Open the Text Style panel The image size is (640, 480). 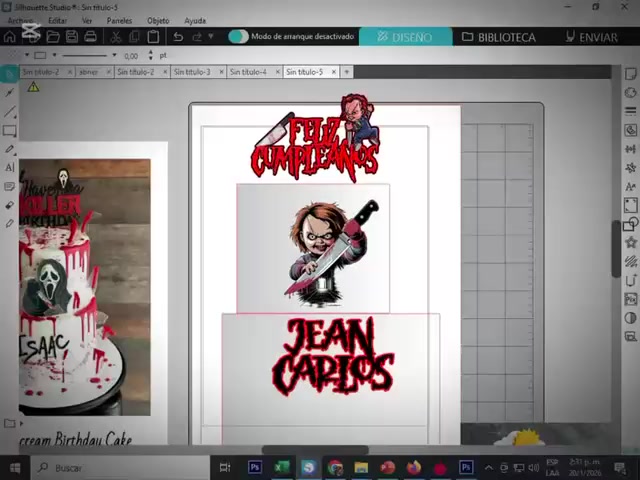(x=631, y=187)
